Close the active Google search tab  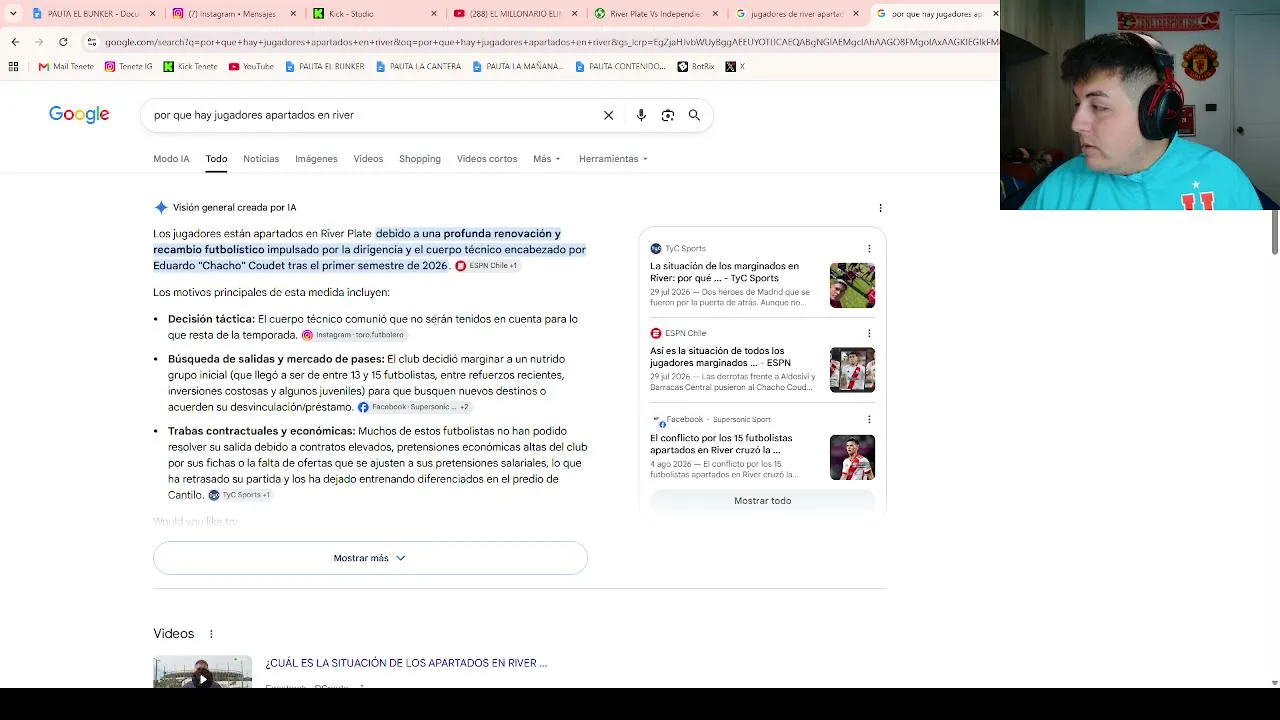[x=995, y=14]
